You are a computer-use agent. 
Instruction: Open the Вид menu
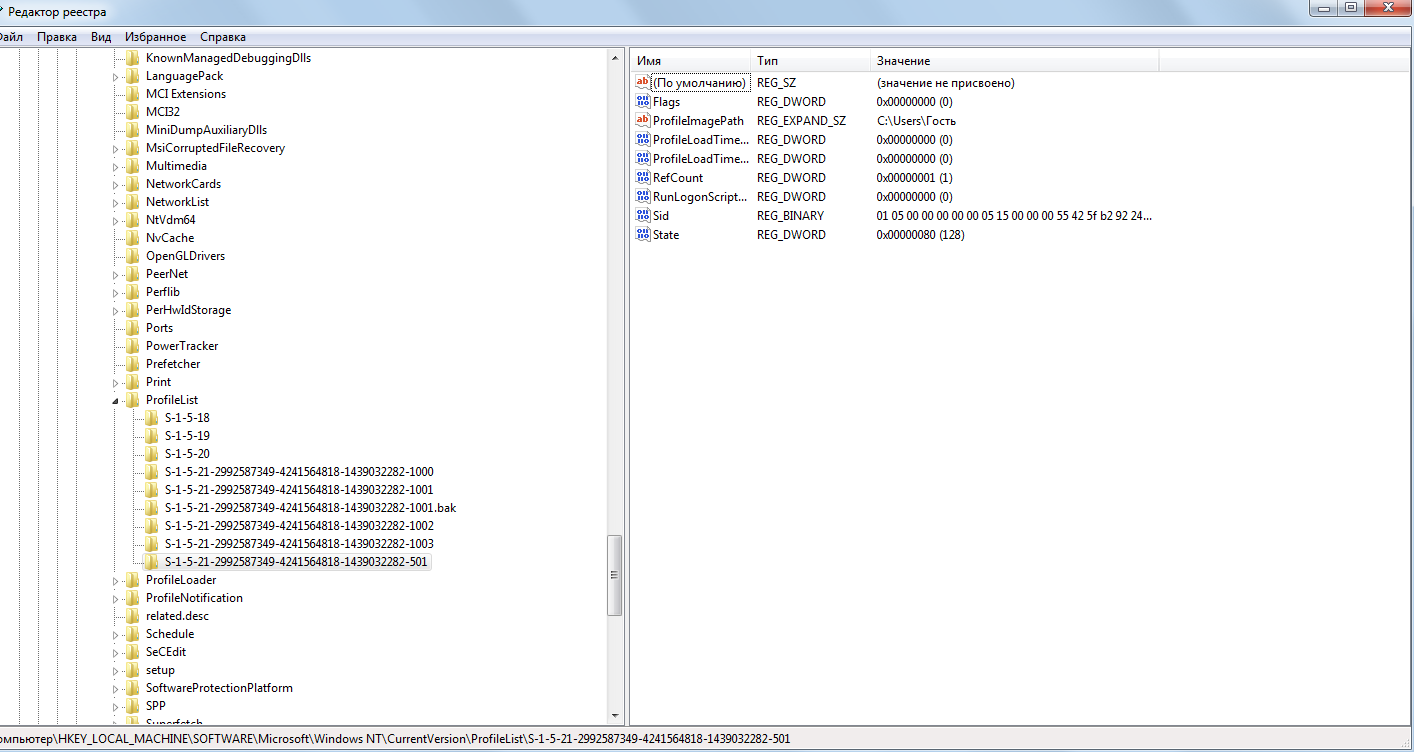pyautogui.click(x=101, y=37)
